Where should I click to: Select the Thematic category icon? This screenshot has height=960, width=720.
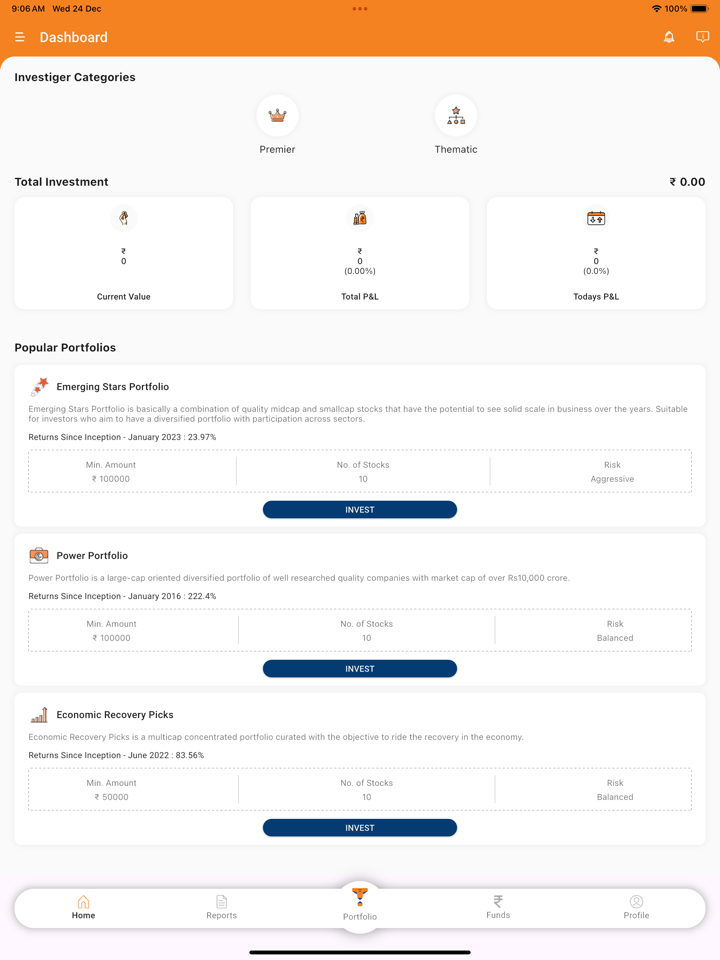[456, 116]
